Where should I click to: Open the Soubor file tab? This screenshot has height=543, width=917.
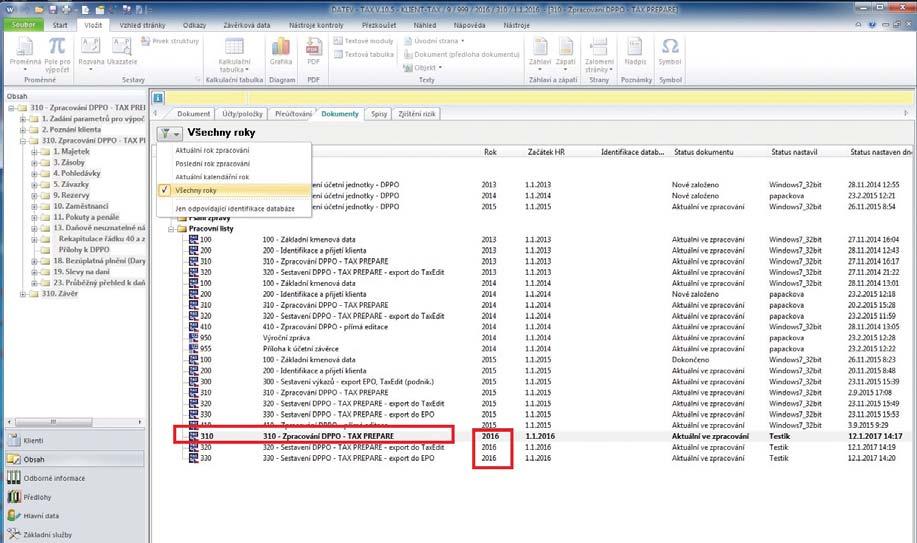pyautogui.click(x=23, y=25)
